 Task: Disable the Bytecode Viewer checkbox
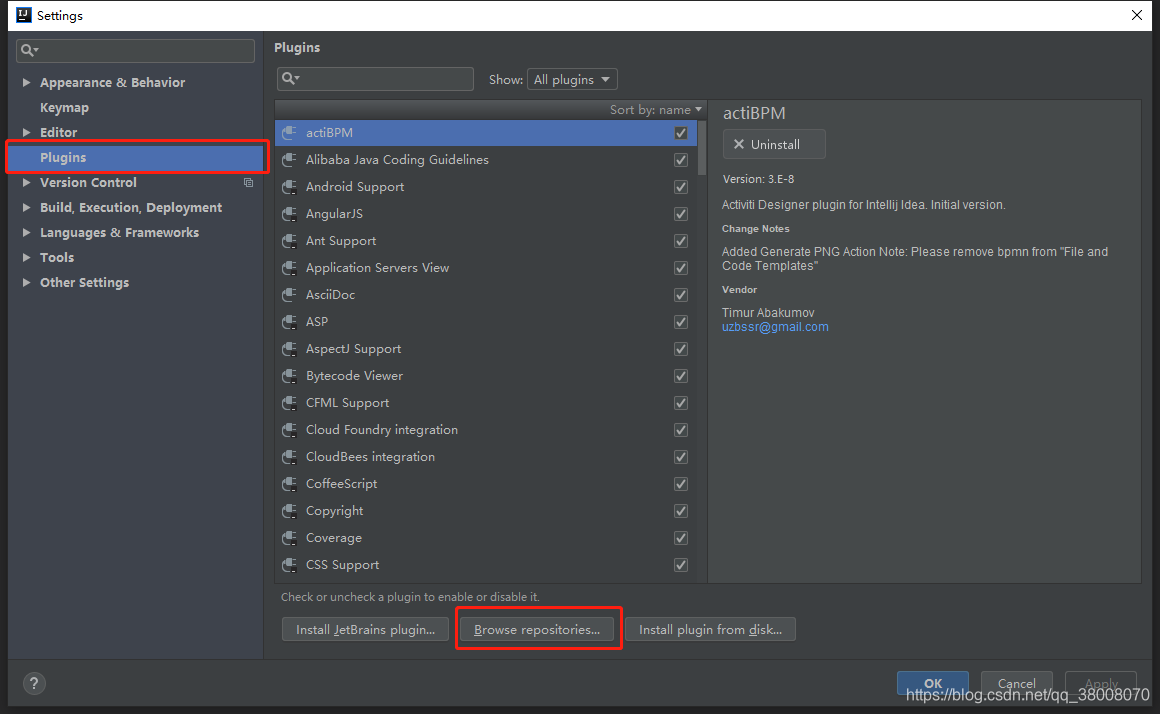681,376
